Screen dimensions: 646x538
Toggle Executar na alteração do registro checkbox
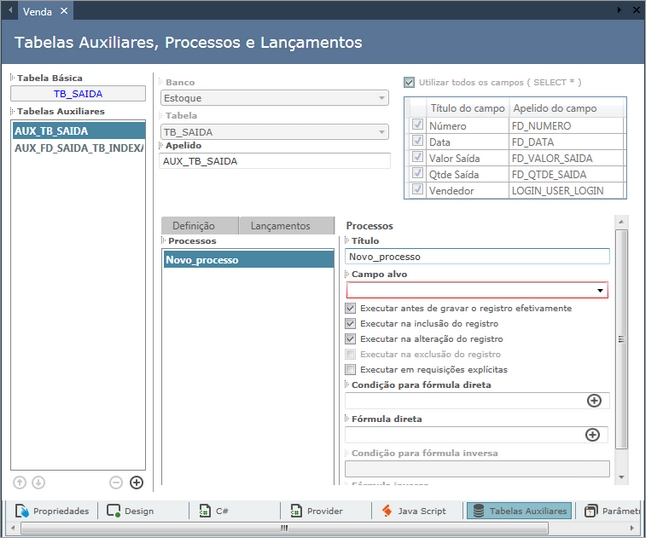point(350,339)
